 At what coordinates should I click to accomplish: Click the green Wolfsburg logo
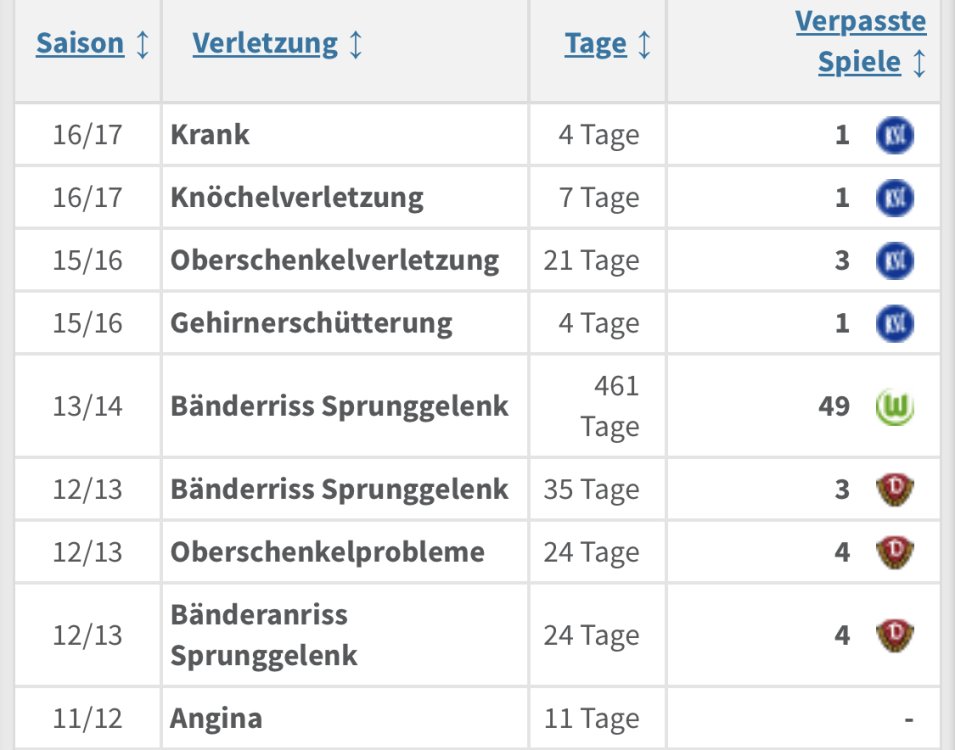pyautogui.click(x=894, y=406)
